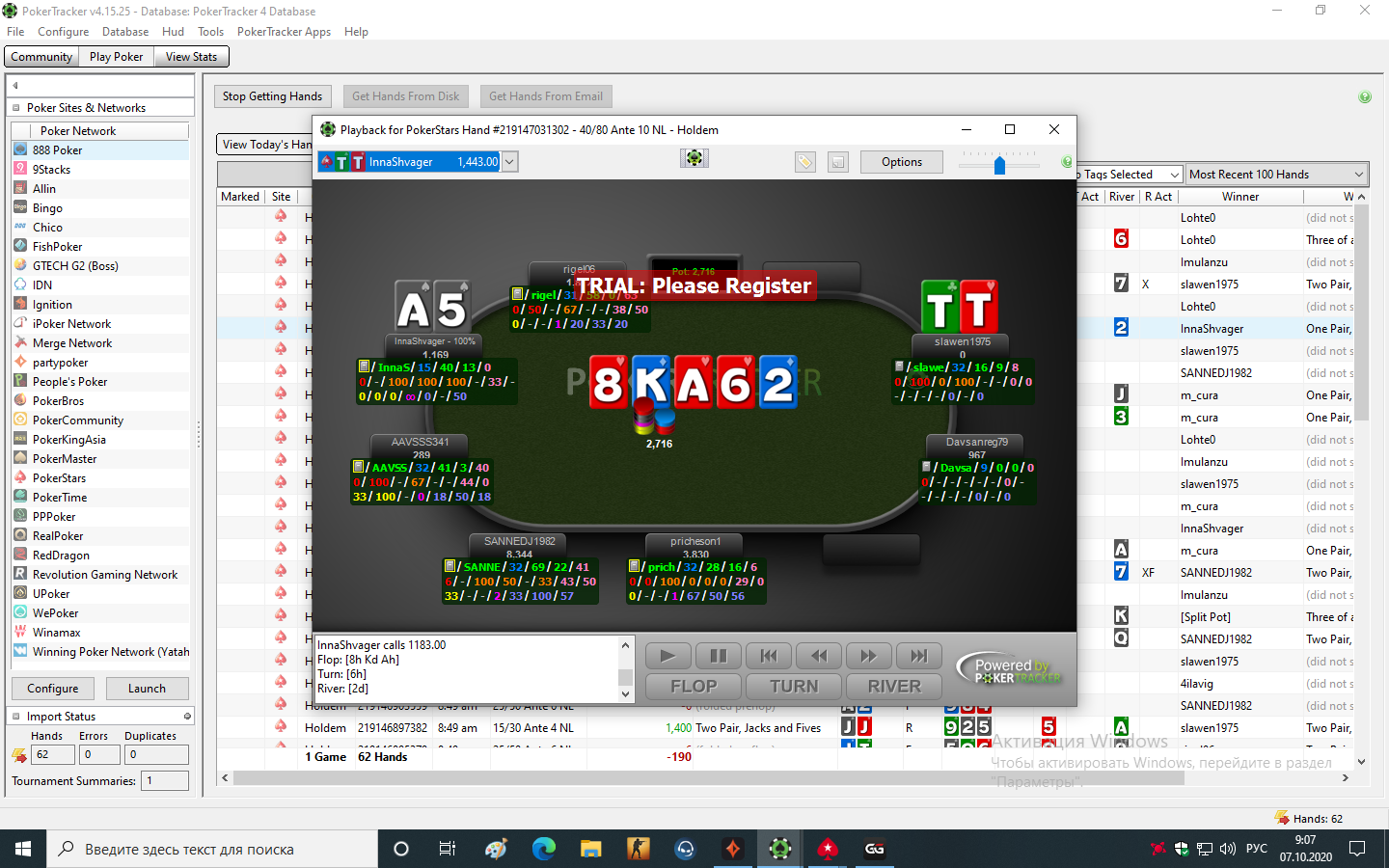Select the Revolution Gaming Network icon
Viewport: 1389px width, 868px height.
tap(20, 574)
